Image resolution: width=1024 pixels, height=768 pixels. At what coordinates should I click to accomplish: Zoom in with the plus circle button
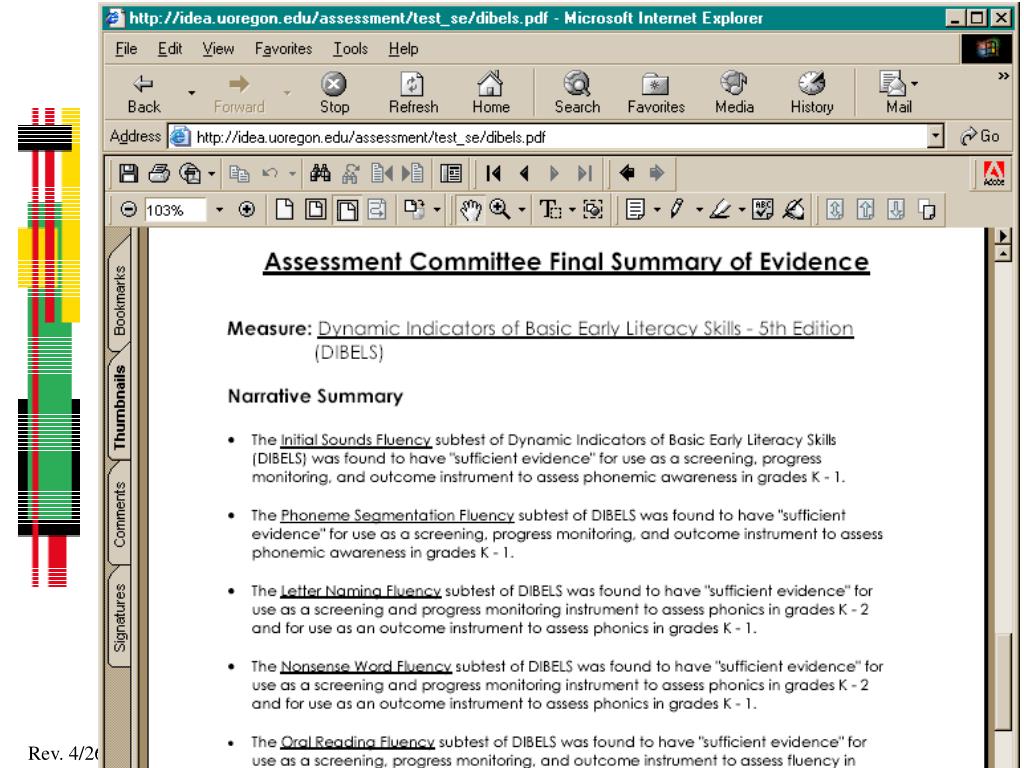pos(247,210)
